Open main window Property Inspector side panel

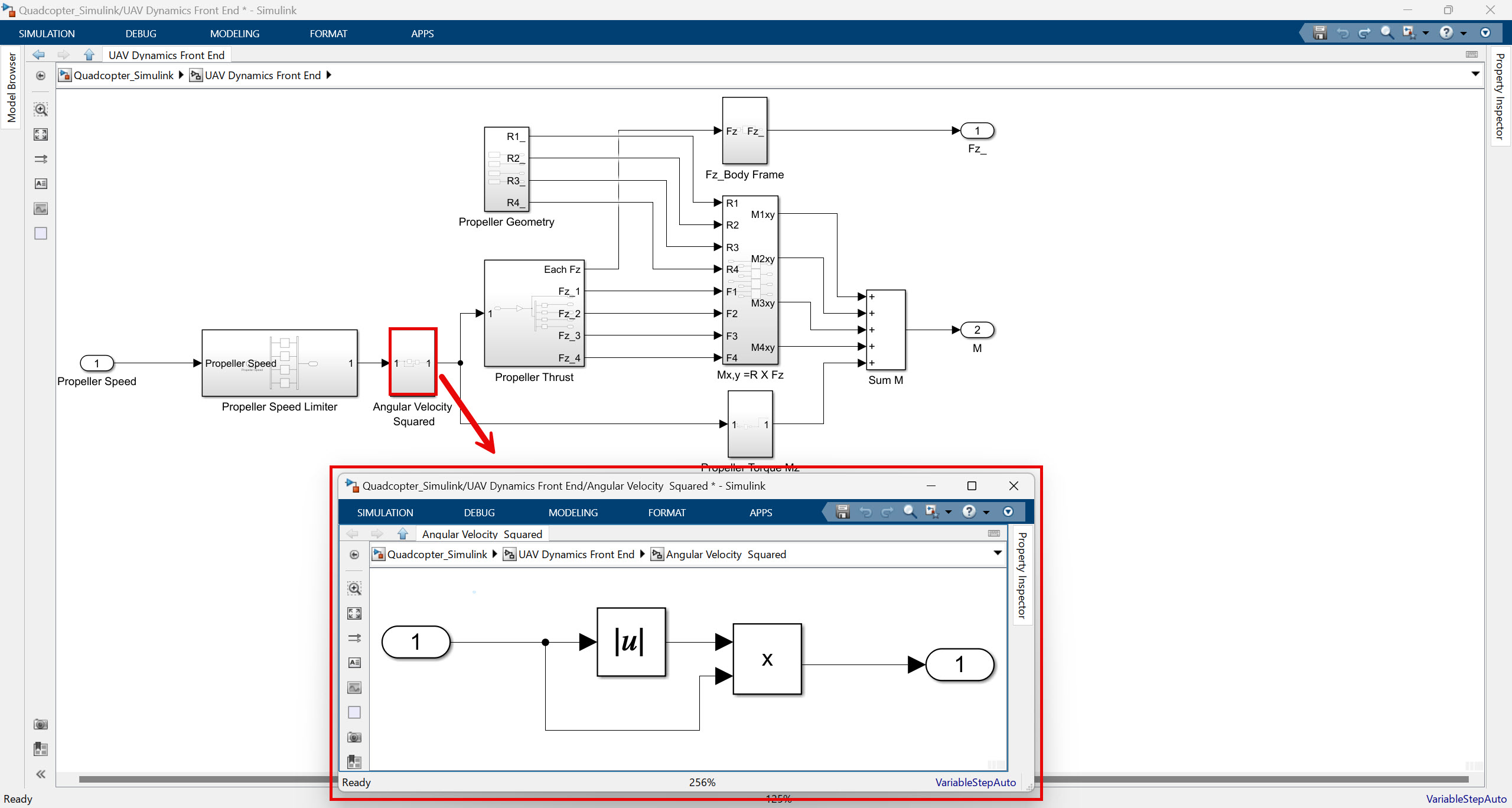point(1500,96)
